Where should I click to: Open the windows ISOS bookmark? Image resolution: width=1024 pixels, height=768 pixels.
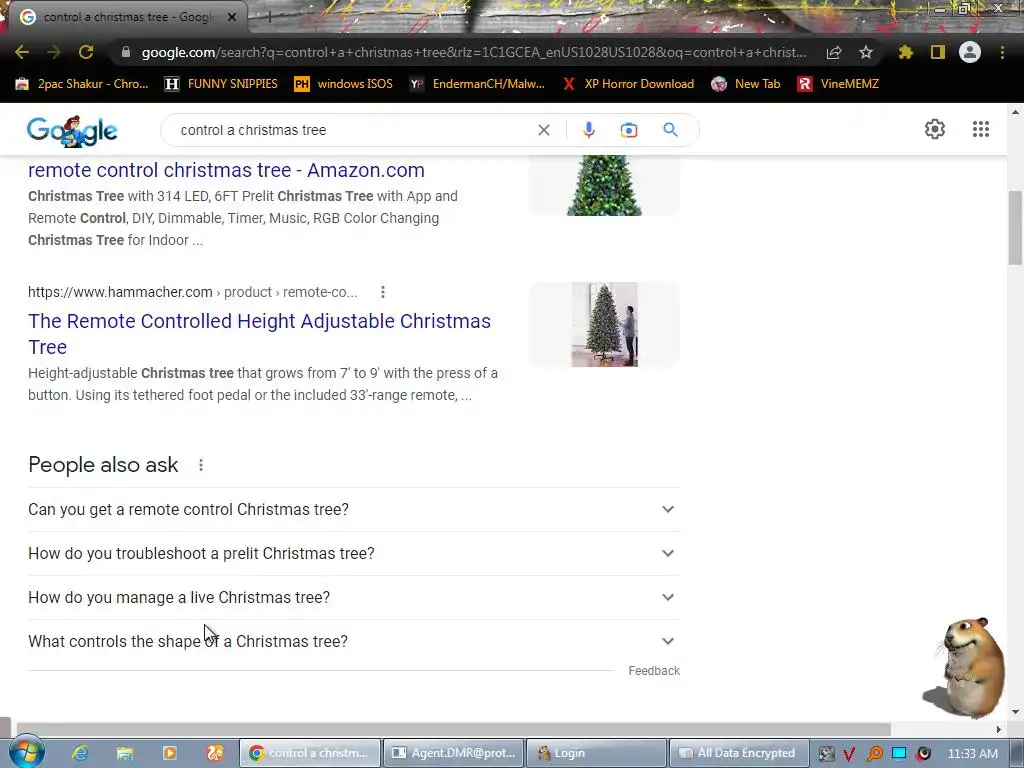coord(343,84)
